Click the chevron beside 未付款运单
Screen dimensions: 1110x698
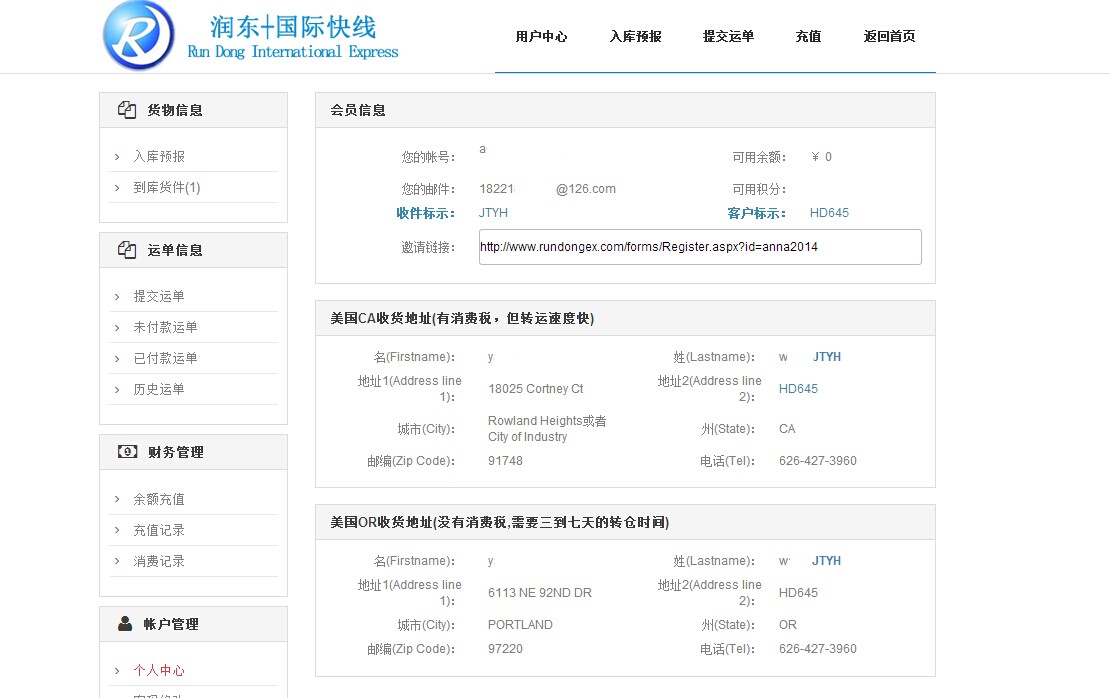click(117, 328)
